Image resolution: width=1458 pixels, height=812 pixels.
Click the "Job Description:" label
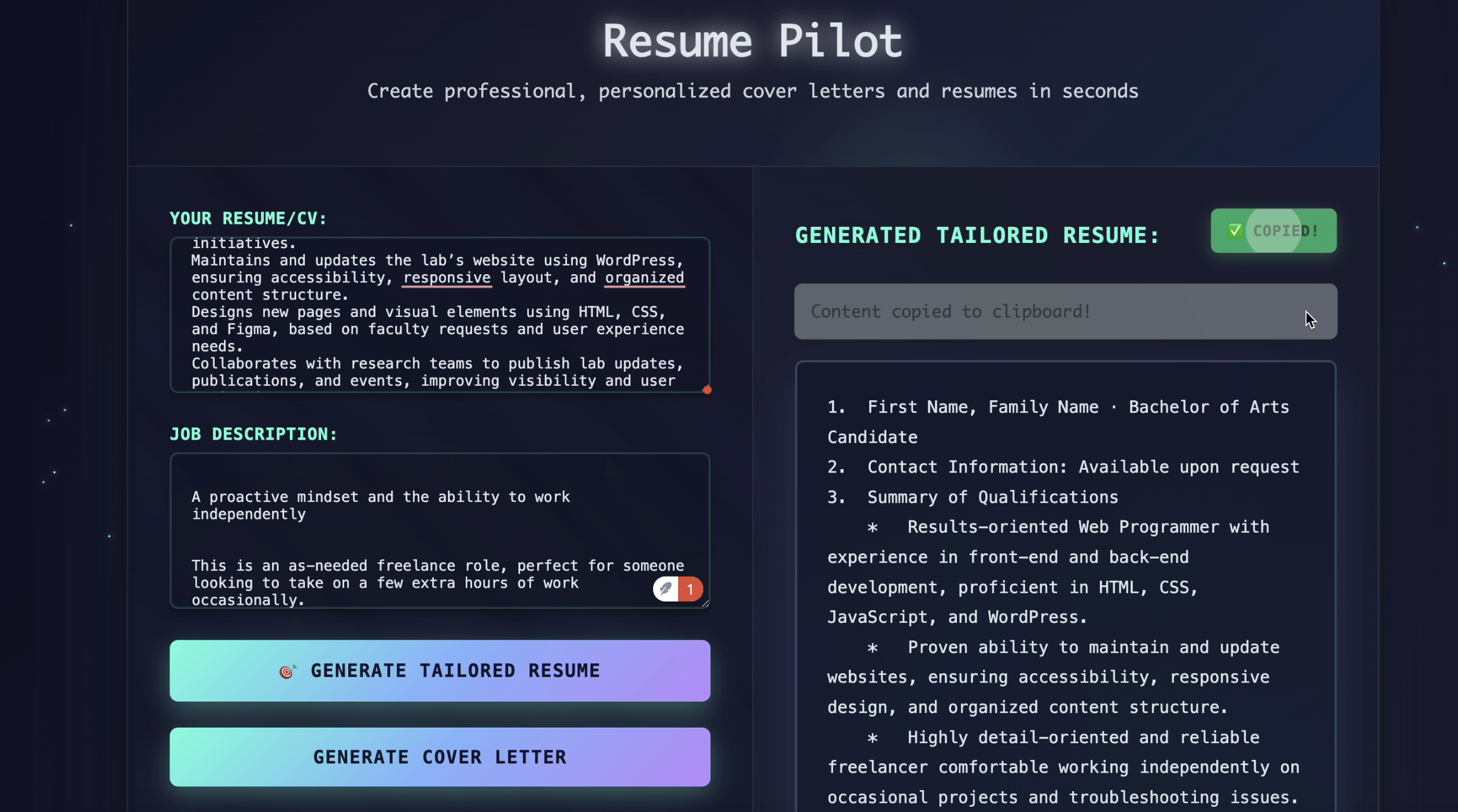click(x=253, y=434)
